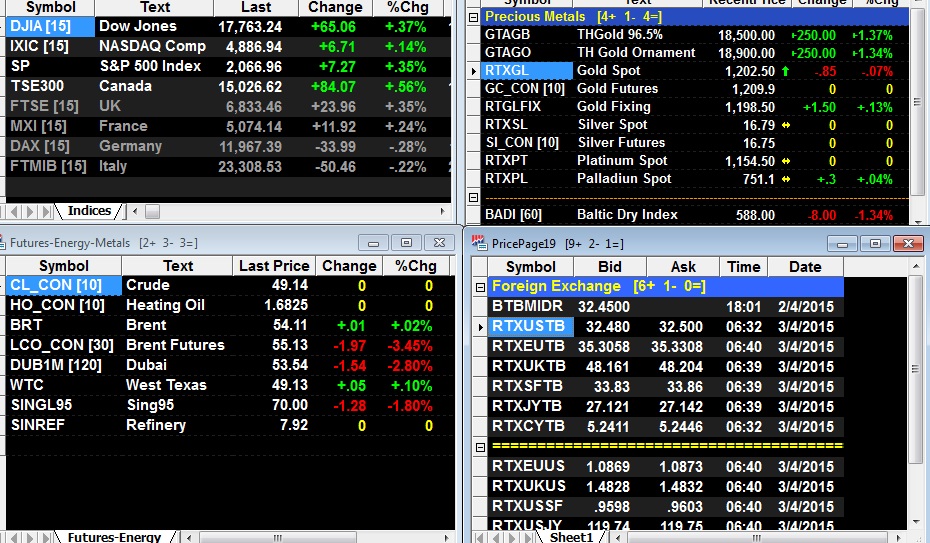Select the GTAGB symbol cell

(x=527, y=35)
